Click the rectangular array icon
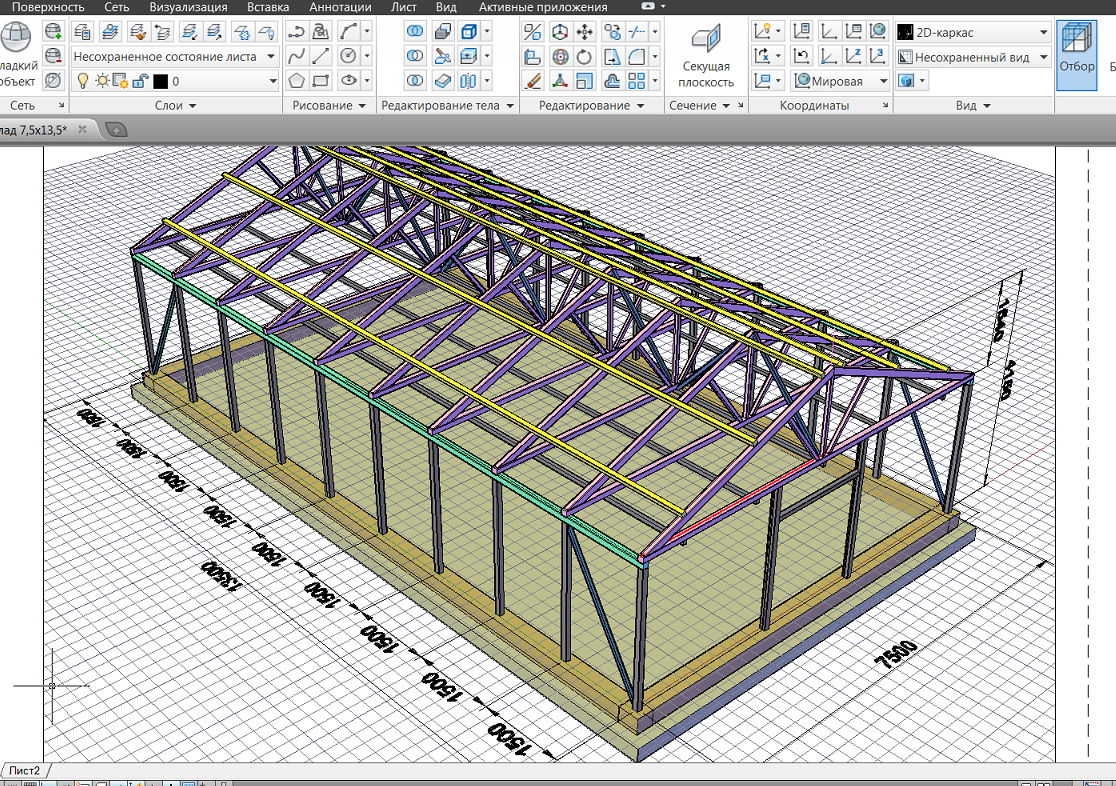The width and height of the screenshot is (1116, 786). (636, 80)
